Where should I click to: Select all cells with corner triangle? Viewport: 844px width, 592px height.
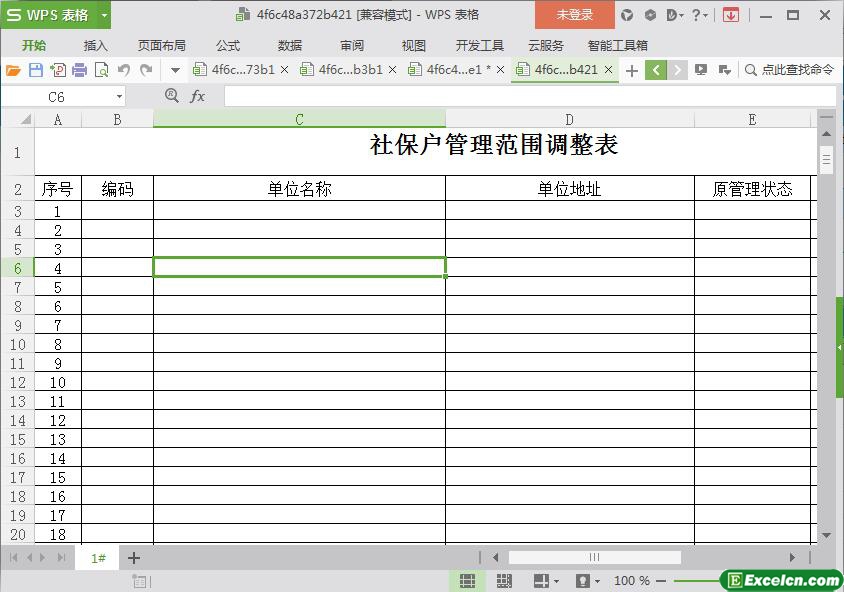pos(25,119)
